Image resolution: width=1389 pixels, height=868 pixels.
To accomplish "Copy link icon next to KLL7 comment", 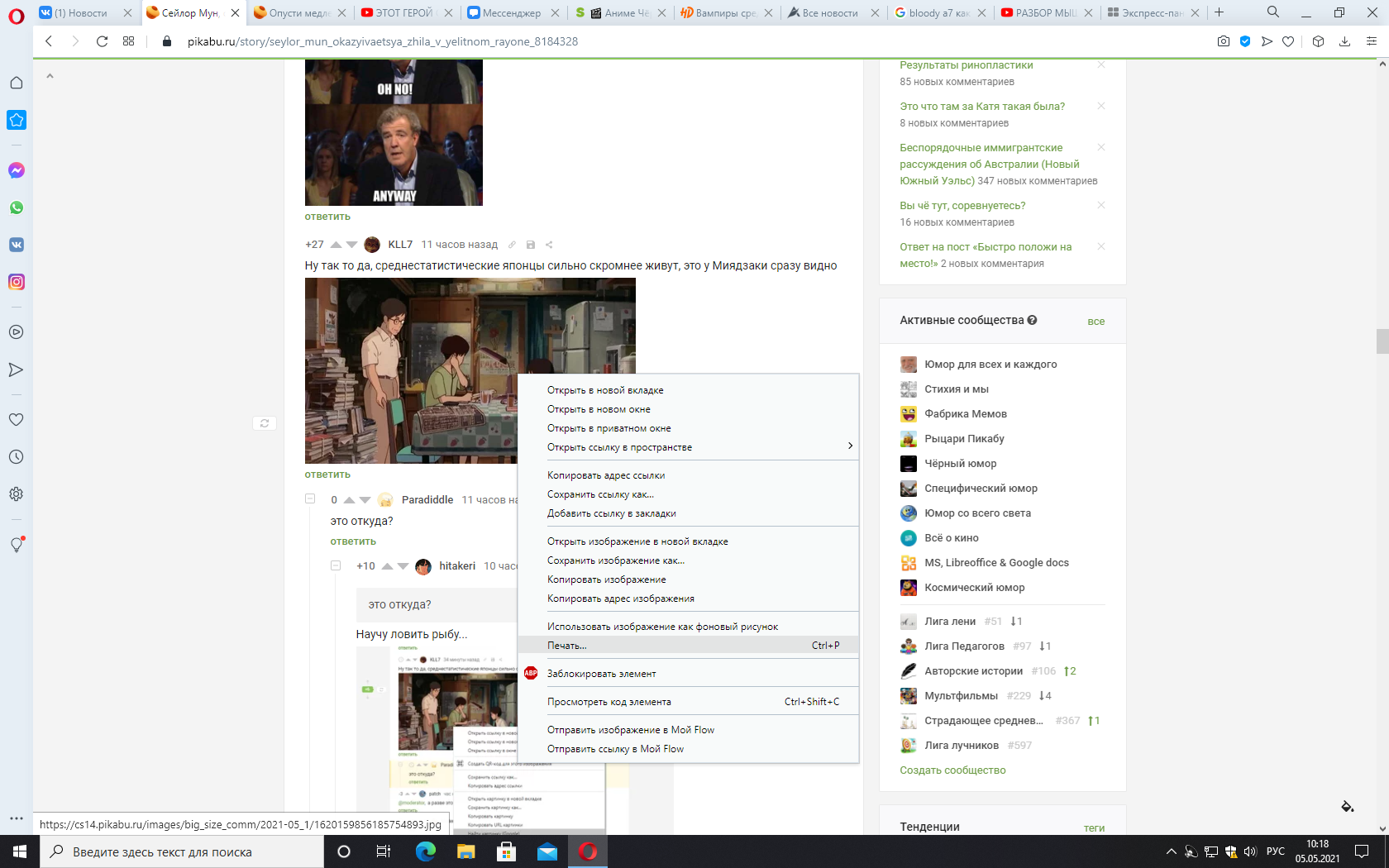I will click(512, 245).
